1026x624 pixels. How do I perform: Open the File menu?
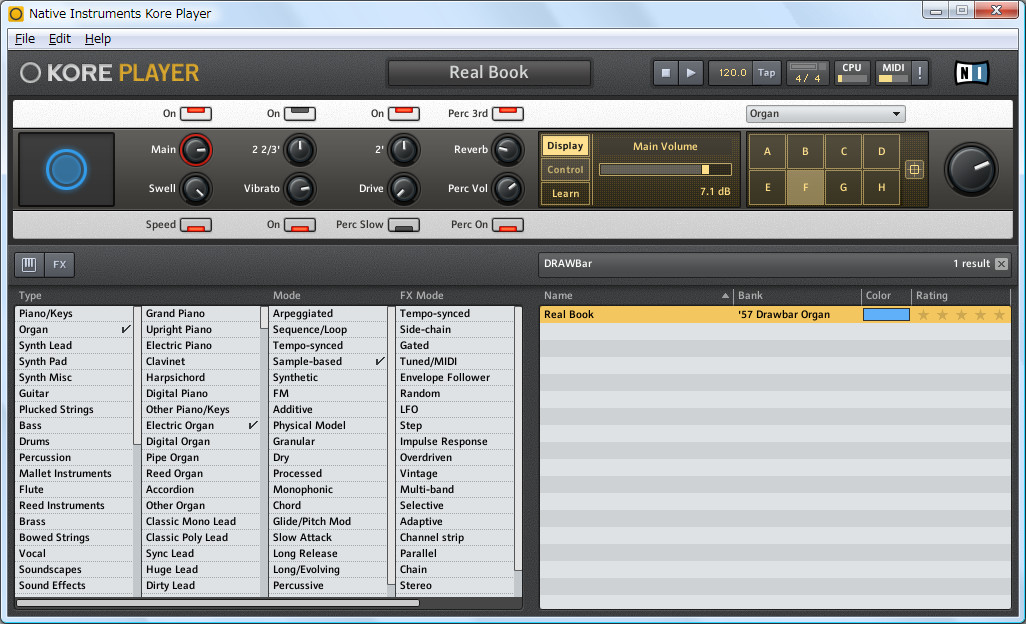tap(25, 39)
